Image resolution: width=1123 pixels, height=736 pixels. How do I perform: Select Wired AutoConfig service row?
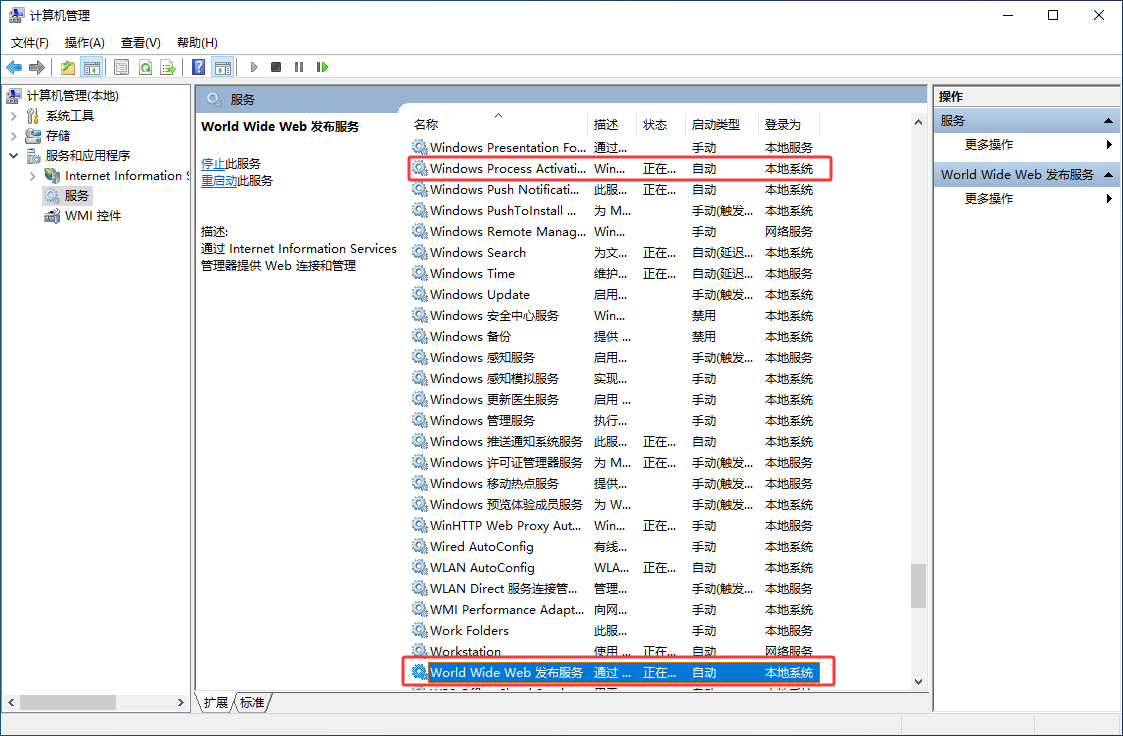pos(614,546)
